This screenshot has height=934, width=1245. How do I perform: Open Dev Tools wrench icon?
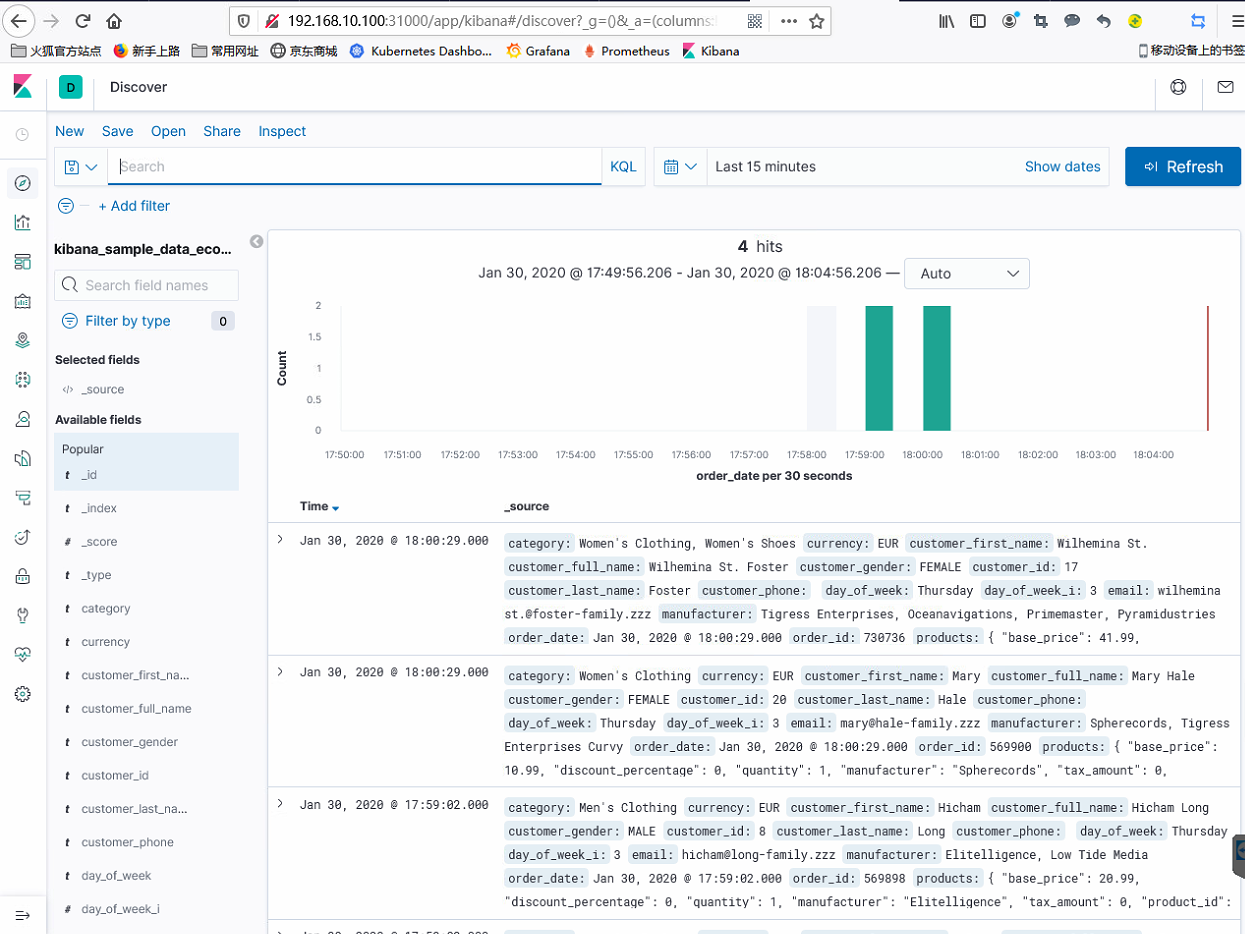tap(22, 615)
